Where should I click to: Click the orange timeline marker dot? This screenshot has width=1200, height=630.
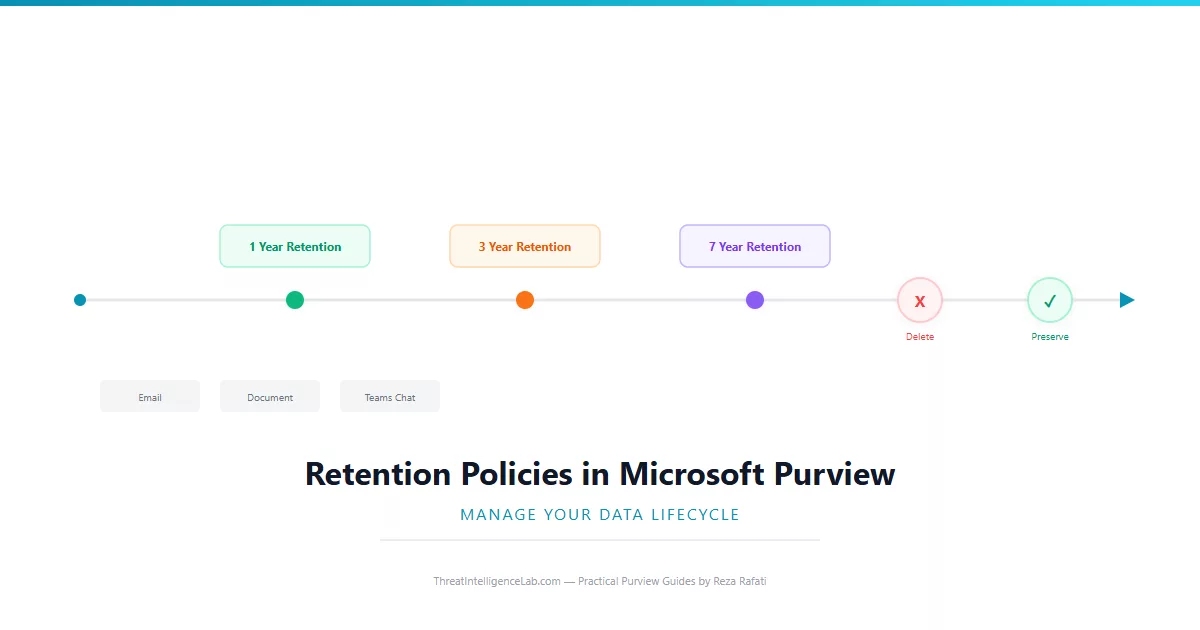pyautogui.click(x=525, y=300)
